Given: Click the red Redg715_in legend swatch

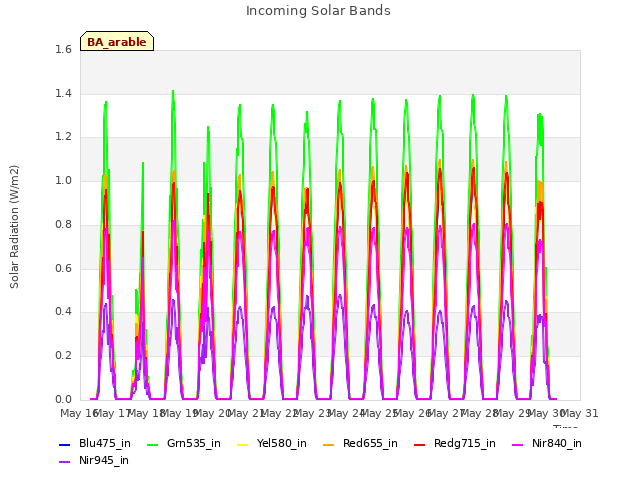Looking at the screenshot, I should [x=420, y=444].
